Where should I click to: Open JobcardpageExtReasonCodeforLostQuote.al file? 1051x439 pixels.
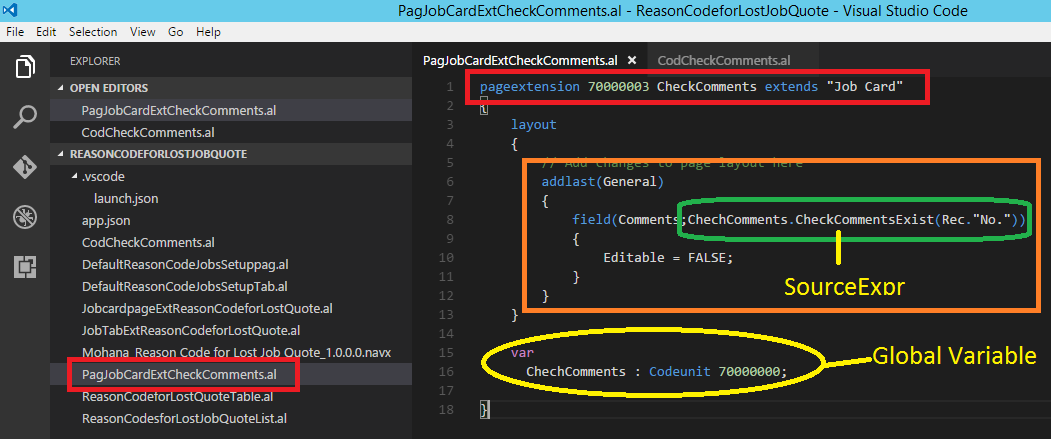pos(207,308)
